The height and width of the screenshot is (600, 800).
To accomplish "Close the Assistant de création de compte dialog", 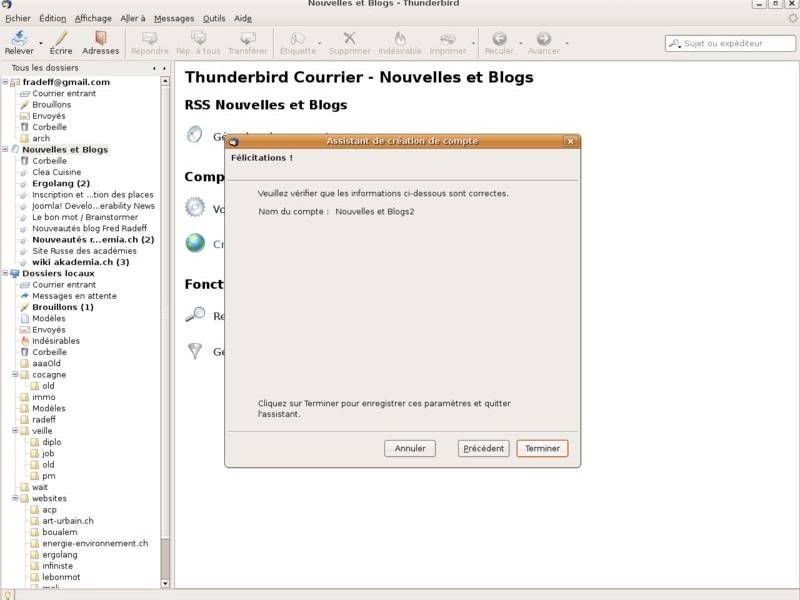I will 570,141.
